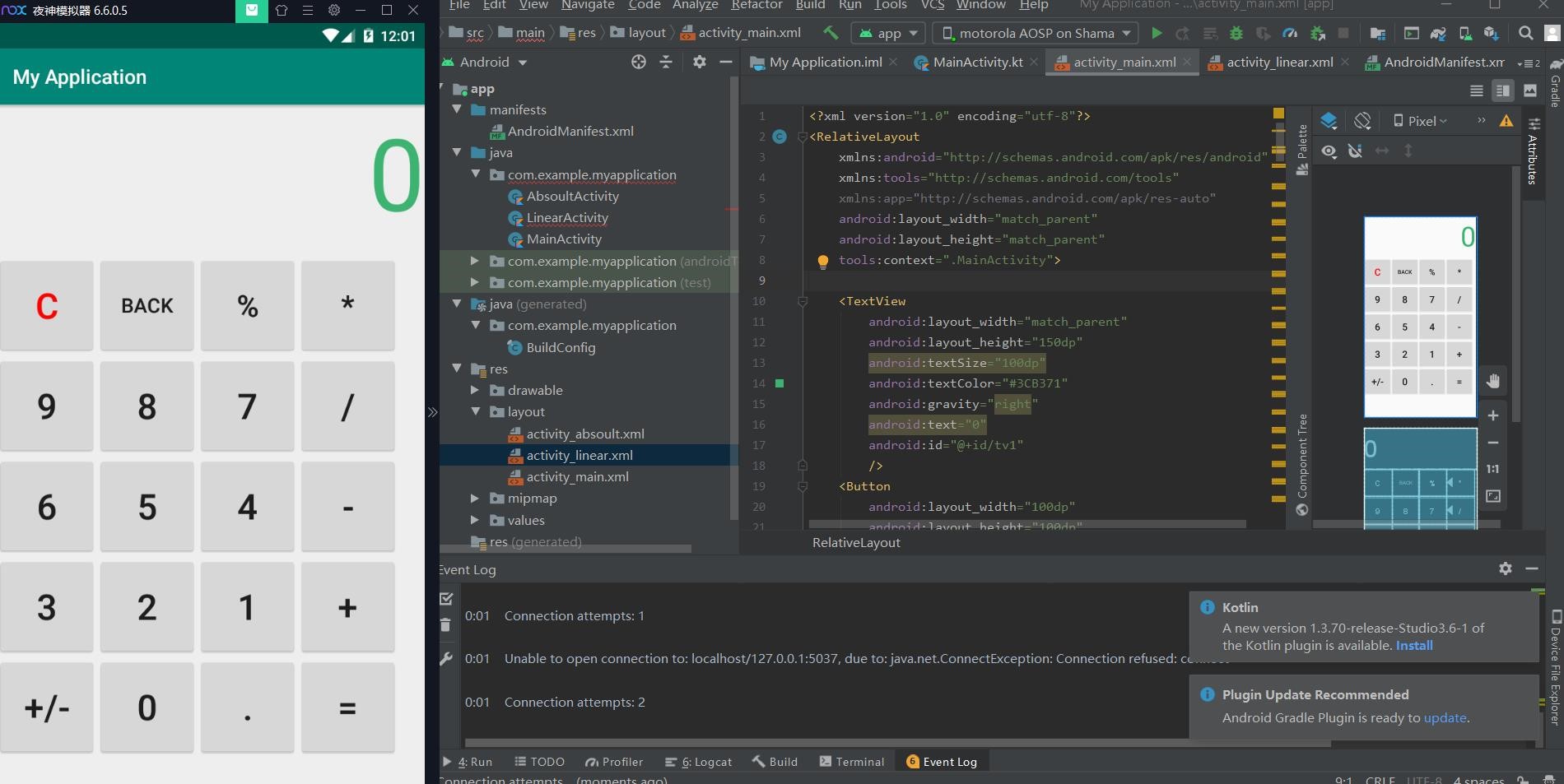This screenshot has height=784, width=1564.
Task: Collapse the manifests folder
Action: tap(457, 109)
